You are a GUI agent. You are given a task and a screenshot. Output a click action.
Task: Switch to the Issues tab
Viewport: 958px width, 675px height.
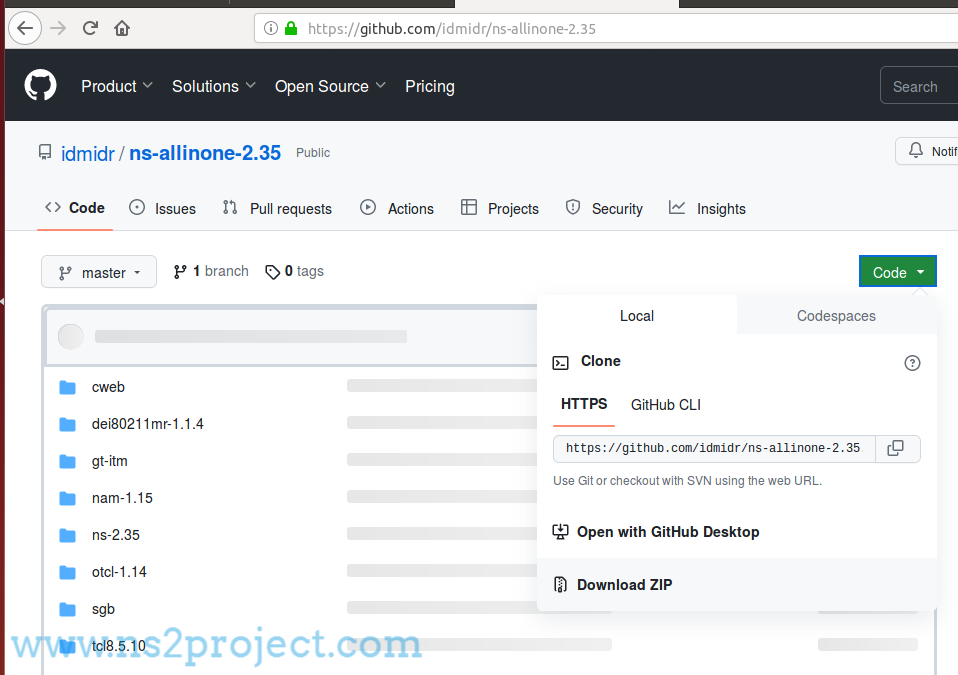pyautogui.click(x=163, y=208)
